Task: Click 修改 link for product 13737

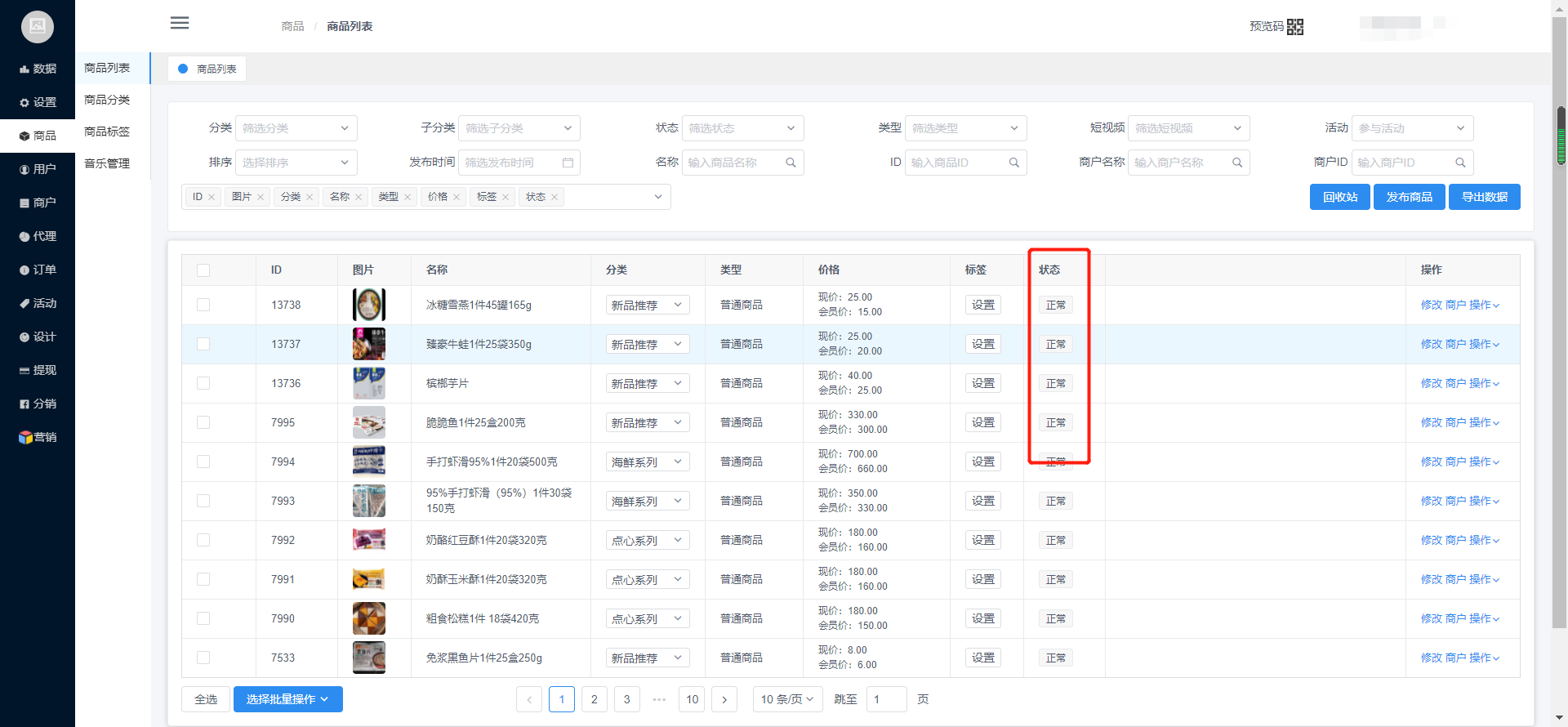Action: point(1431,344)
